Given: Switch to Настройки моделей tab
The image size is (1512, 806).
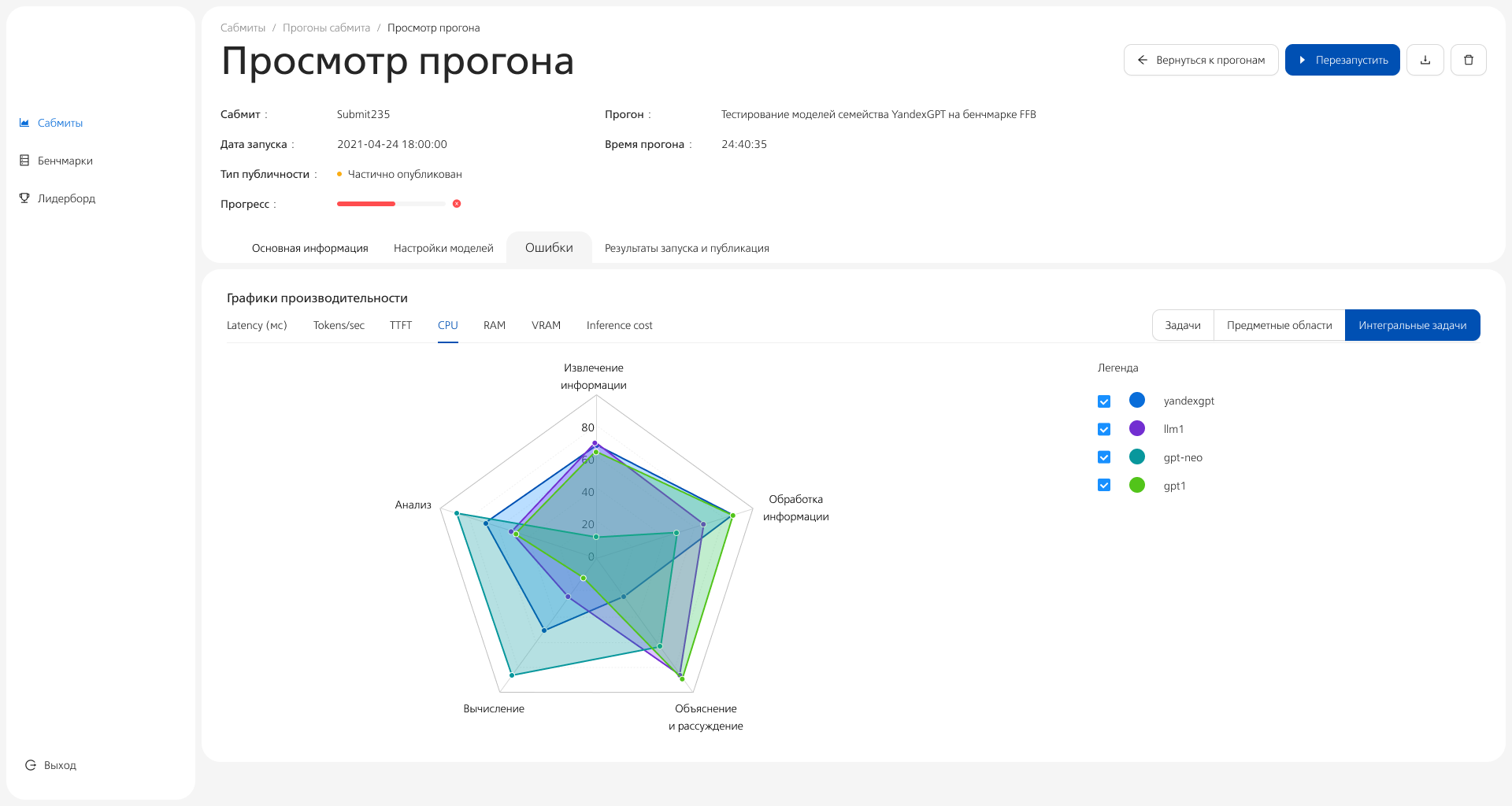Looking at the screenshot, I should point(443,248).
